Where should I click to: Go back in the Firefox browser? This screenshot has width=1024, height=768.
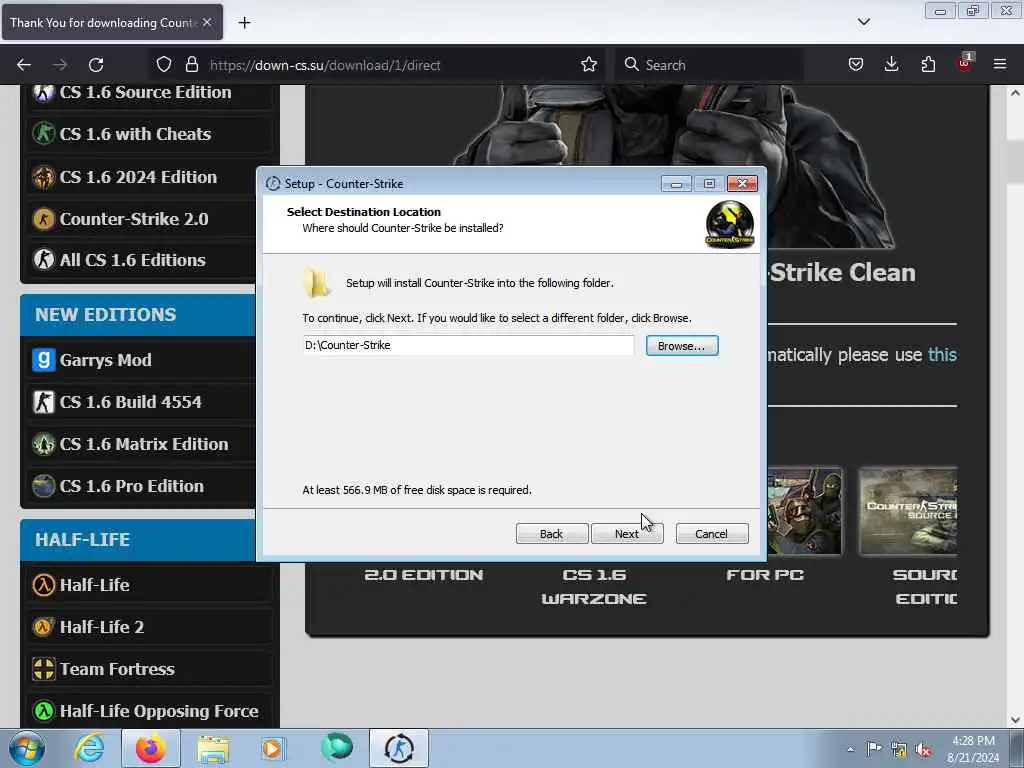(24, 65)
